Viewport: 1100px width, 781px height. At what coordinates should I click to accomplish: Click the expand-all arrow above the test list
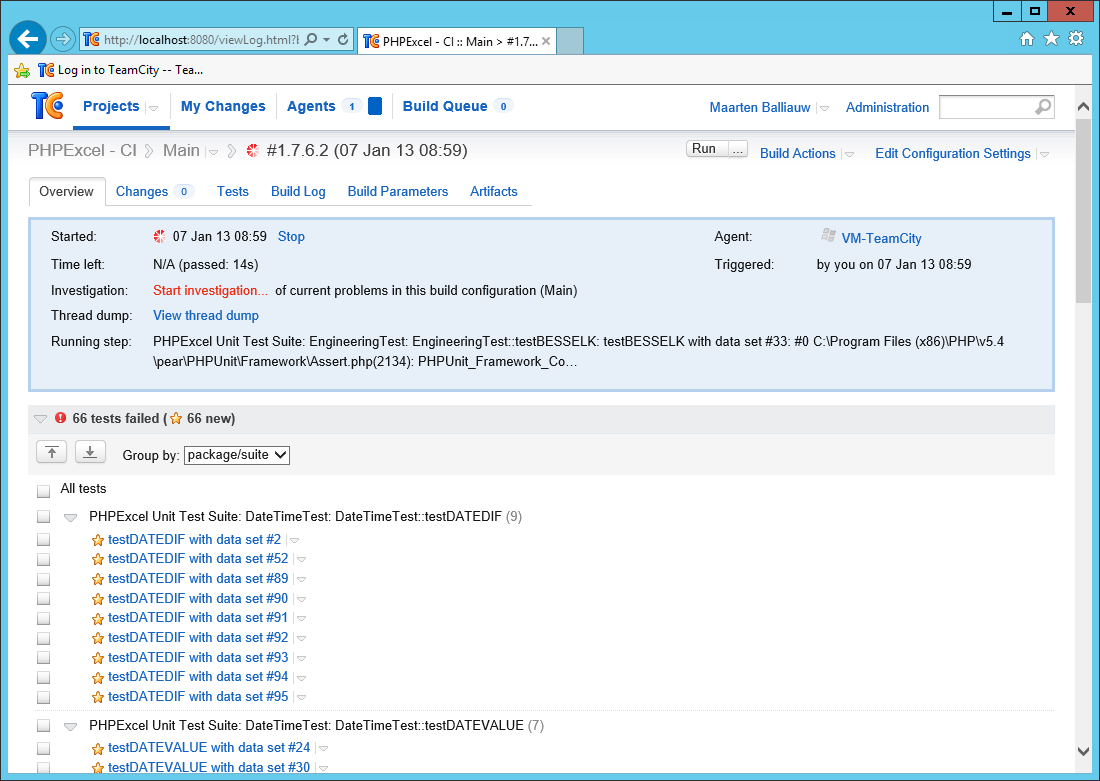coord(90,452)
